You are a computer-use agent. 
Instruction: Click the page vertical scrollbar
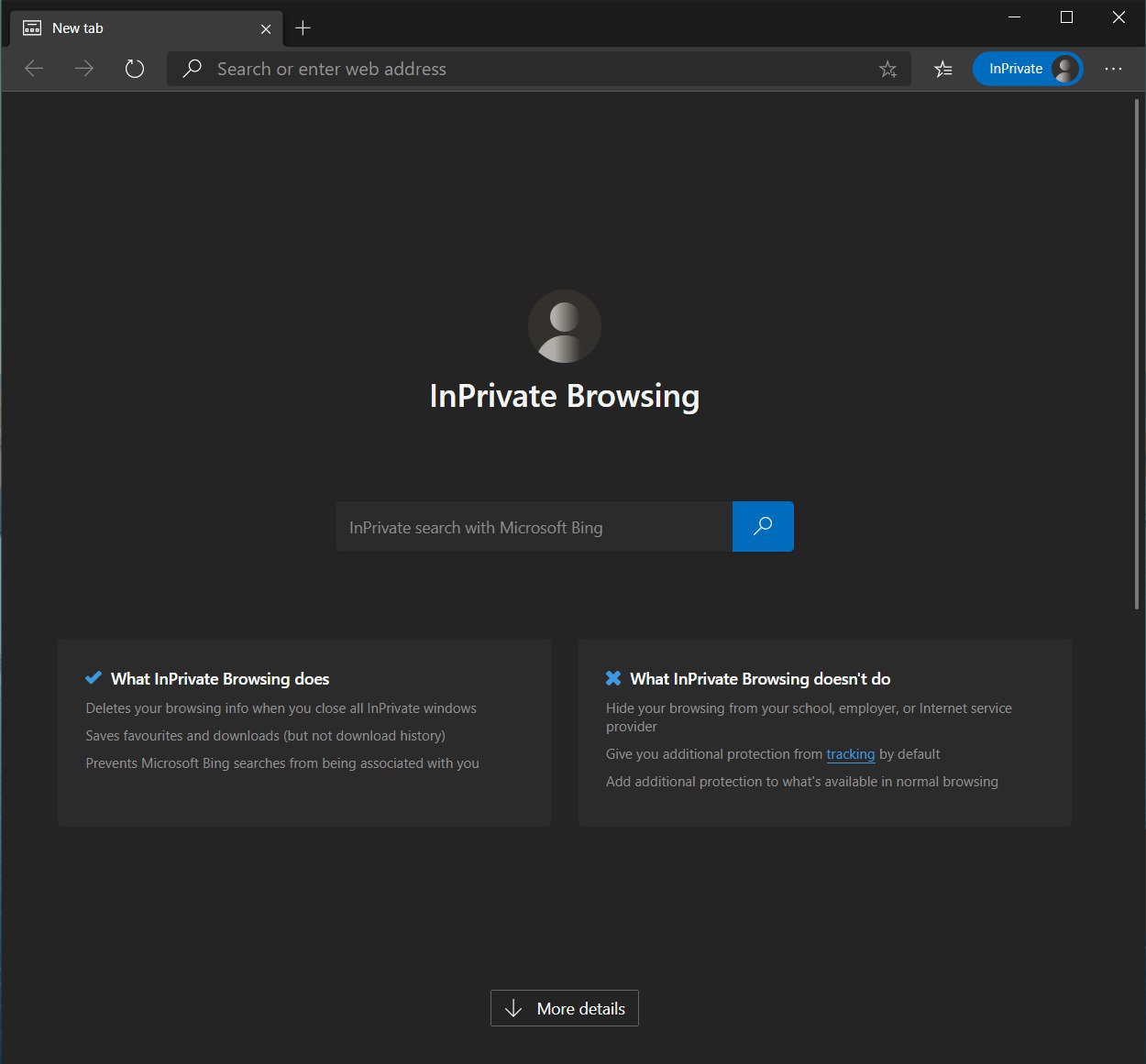1137,354
